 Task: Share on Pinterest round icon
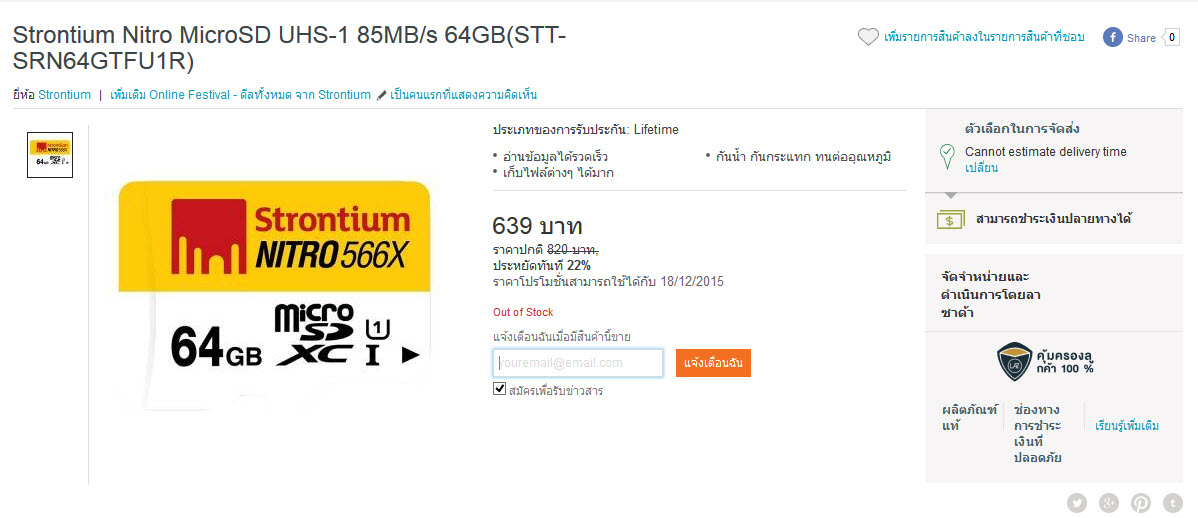(x=1141, y=503)
